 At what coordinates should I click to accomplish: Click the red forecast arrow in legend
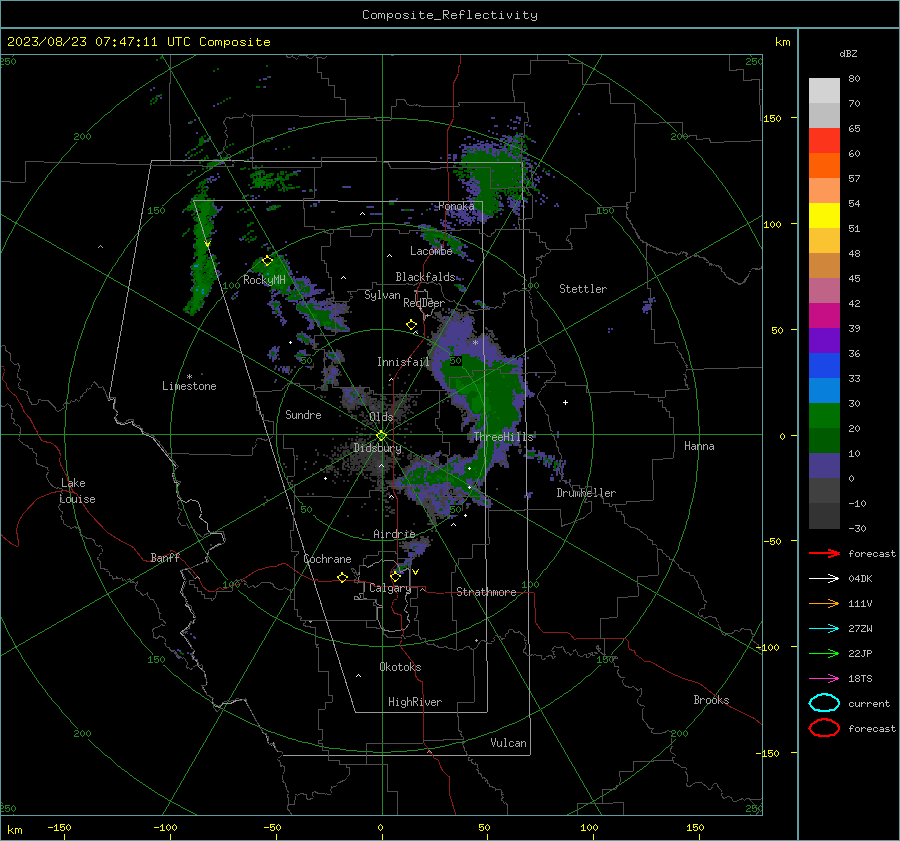(x=824, y=553)
